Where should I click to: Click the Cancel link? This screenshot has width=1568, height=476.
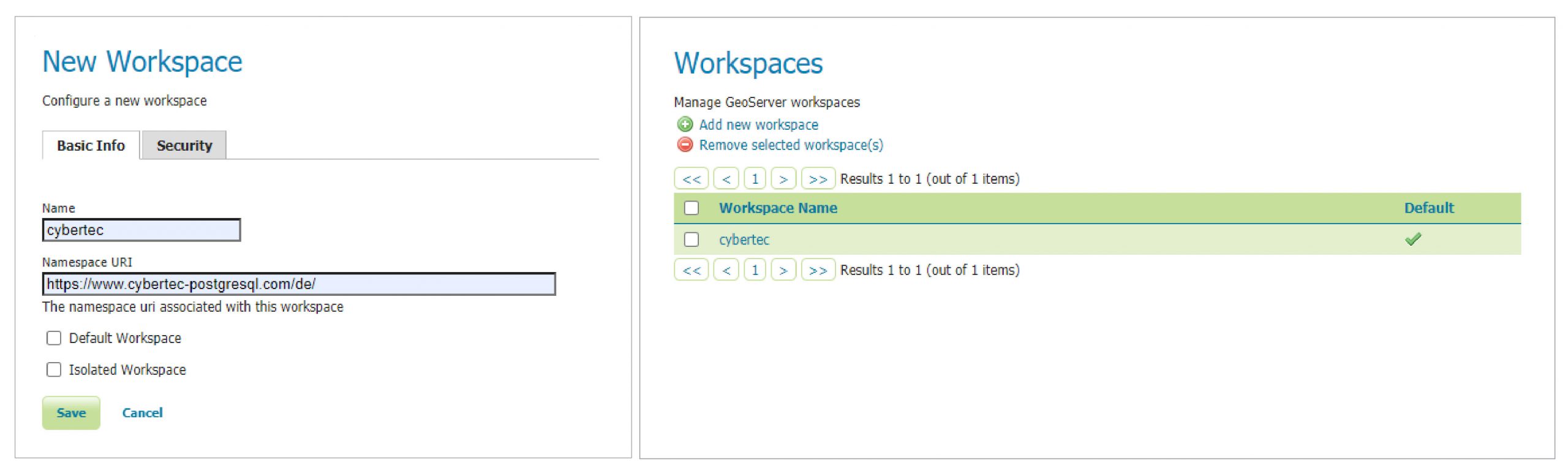142,413
